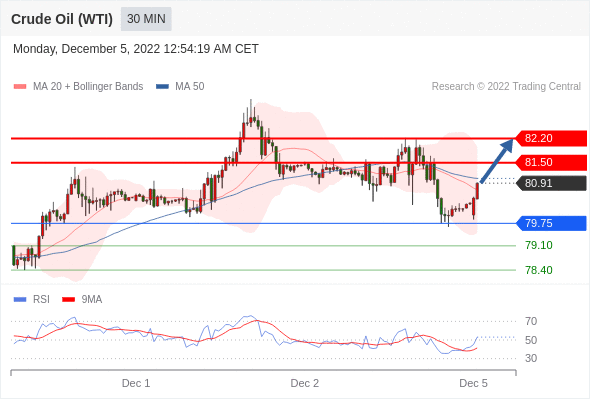Click the 79.10 support level label
590x400 pixels.
click(x=539, y=245)
